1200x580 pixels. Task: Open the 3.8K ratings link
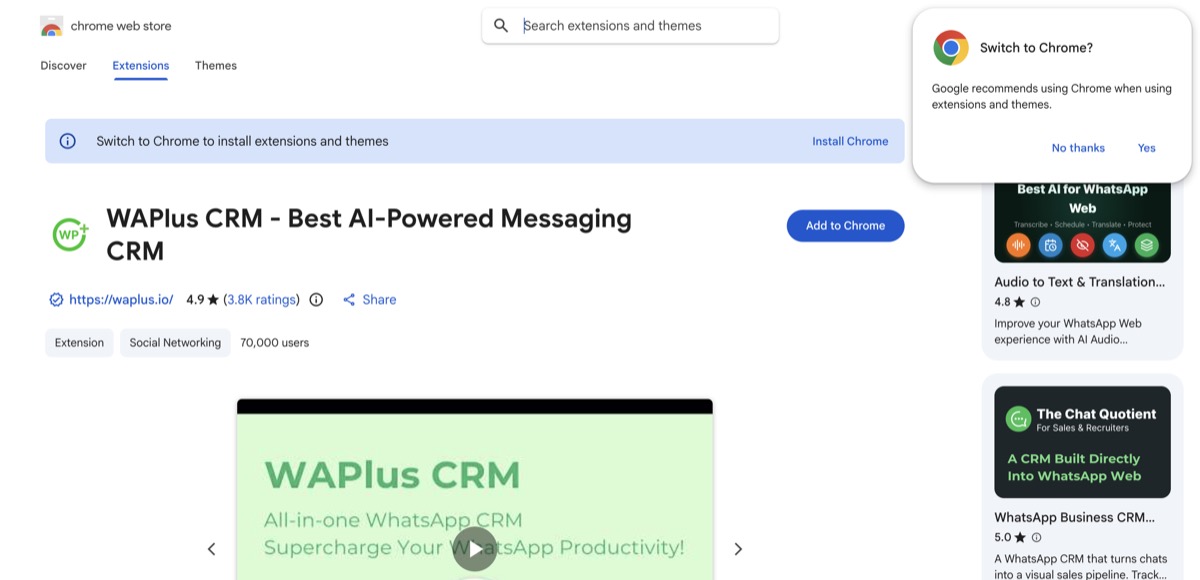point(262,300)
